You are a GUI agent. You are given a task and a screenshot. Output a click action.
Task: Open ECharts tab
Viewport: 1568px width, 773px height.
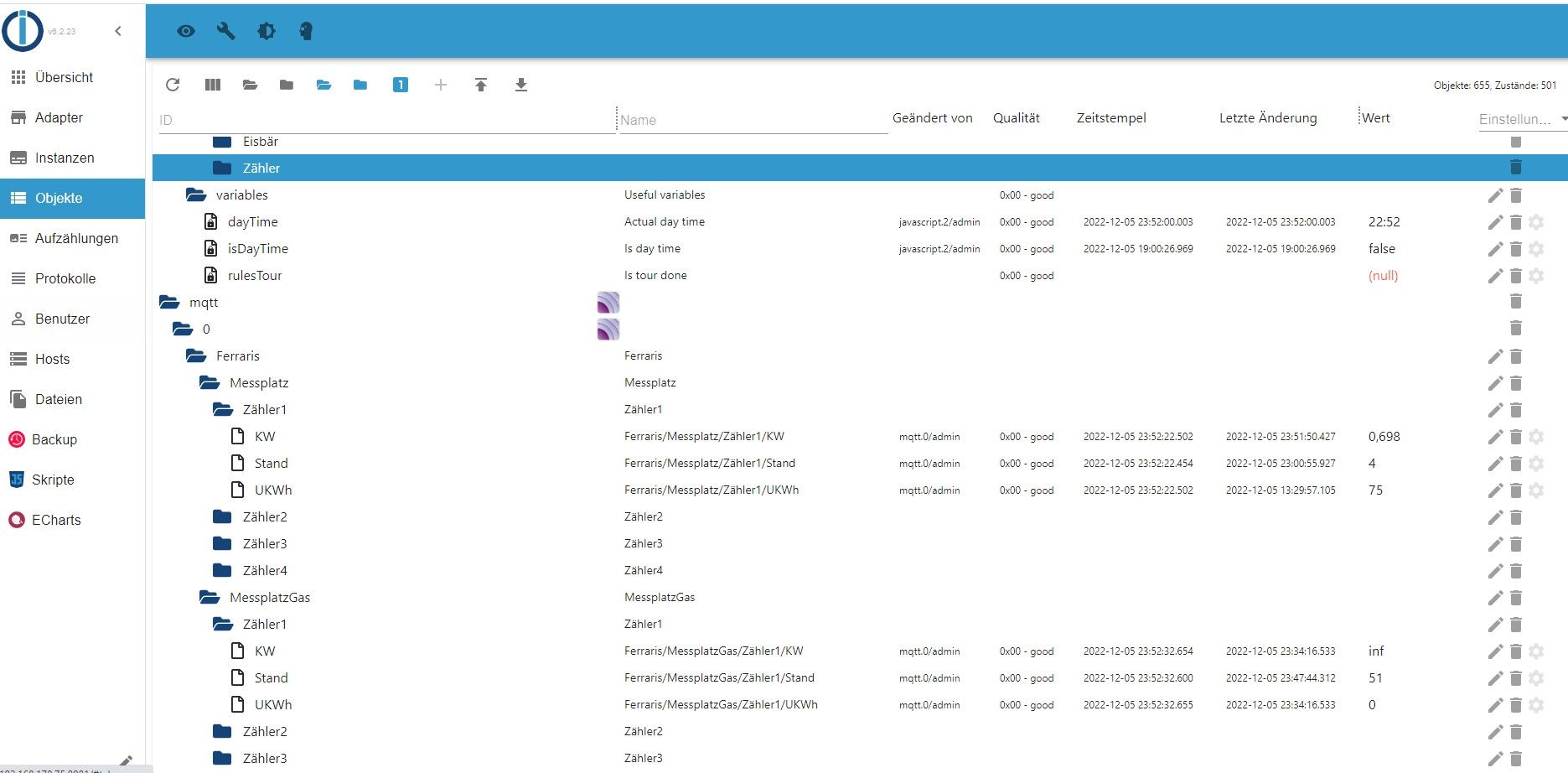point(72,520)
